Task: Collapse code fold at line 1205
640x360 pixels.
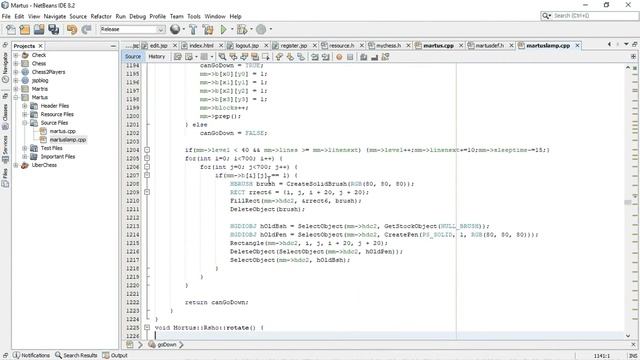Action: (147, 158)
